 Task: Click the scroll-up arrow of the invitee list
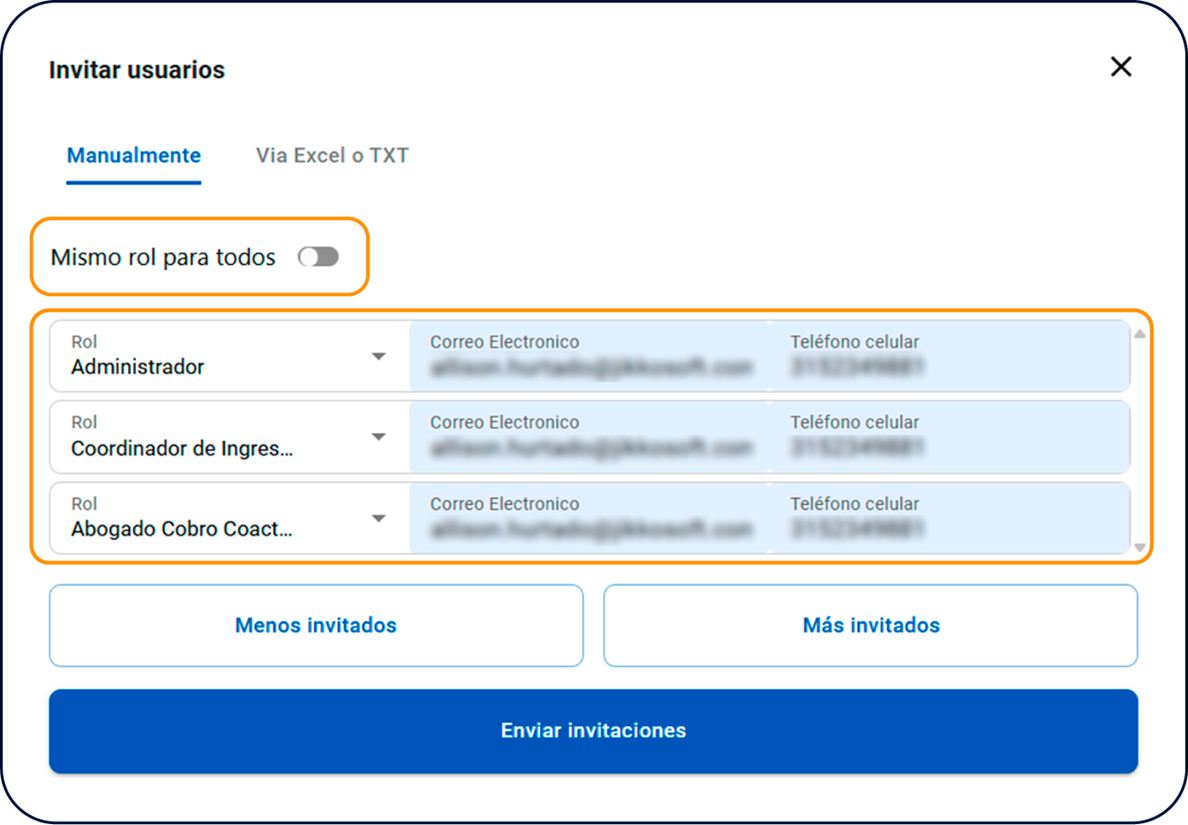click(1140, 335)
